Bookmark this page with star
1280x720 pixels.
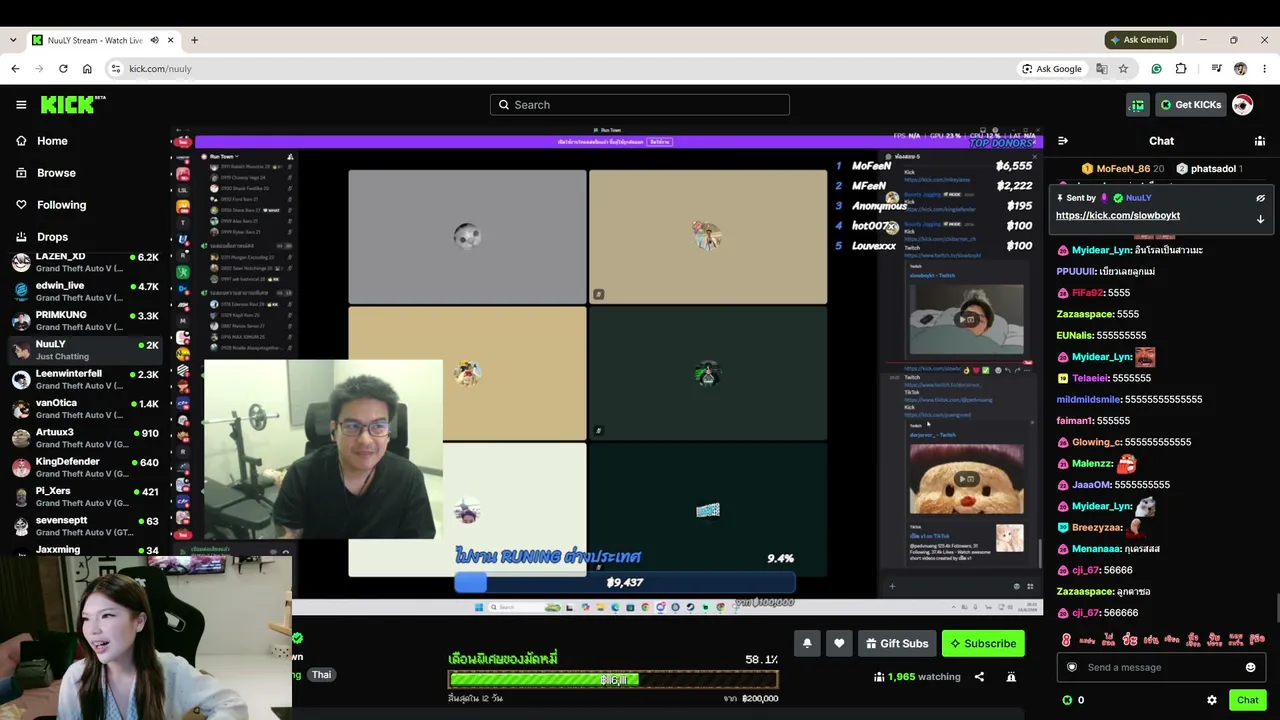click(x=1123, y=69)
